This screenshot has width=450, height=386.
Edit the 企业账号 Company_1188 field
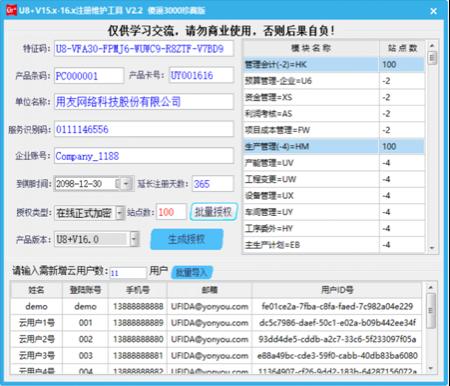pos(144,156)
